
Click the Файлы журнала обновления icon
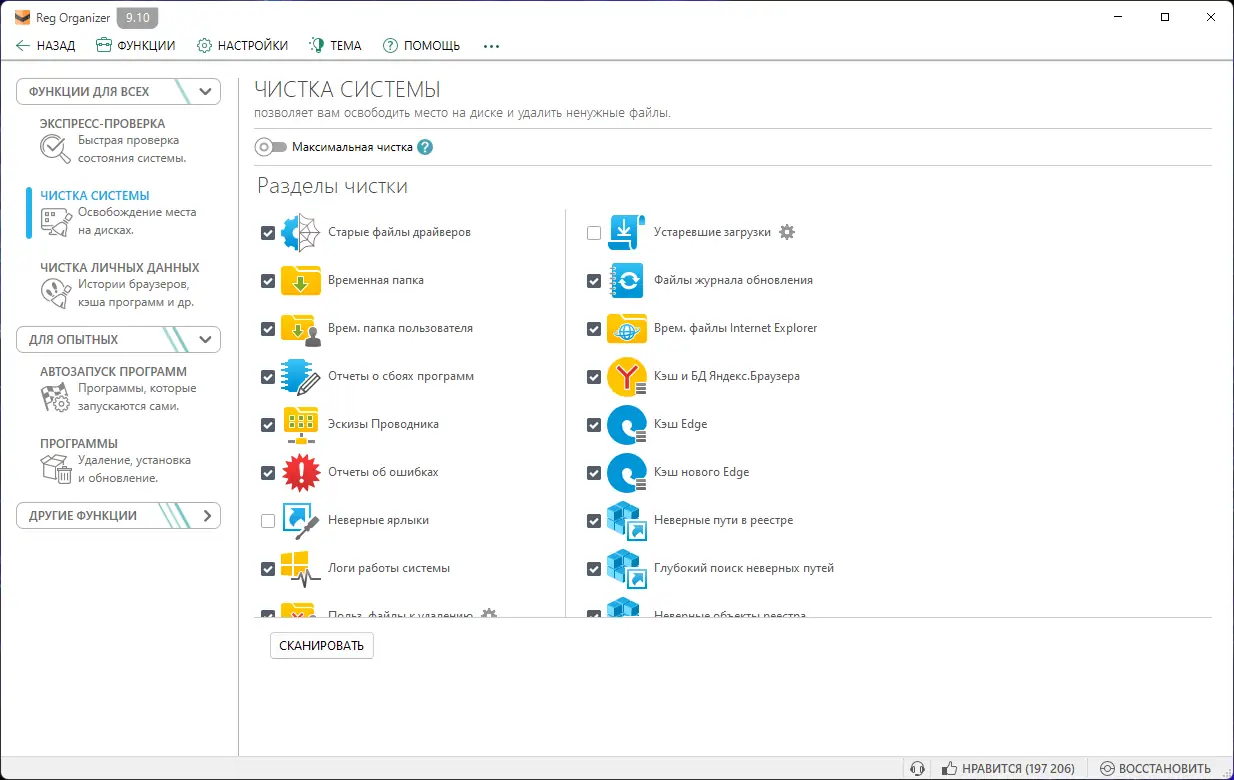coord(626,280)
